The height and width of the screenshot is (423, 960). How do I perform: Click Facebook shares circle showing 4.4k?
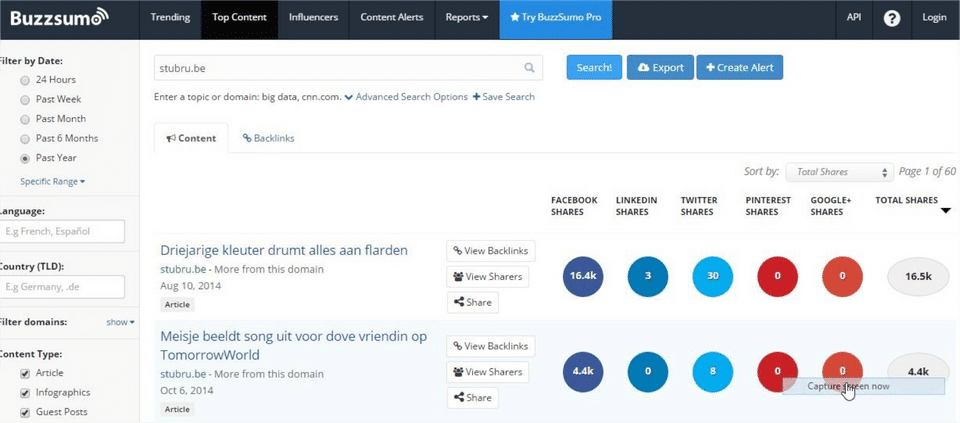583,372
